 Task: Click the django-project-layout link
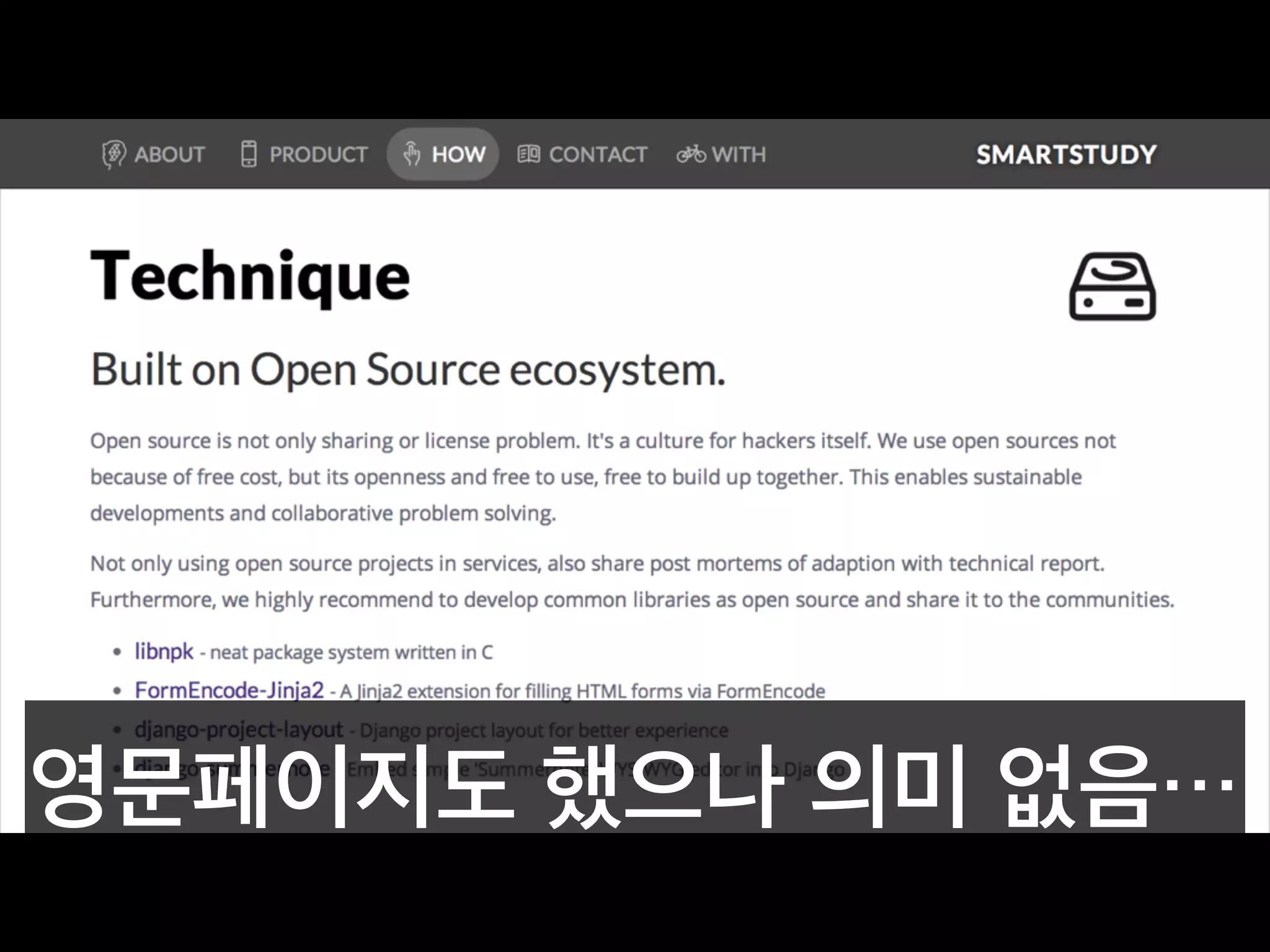238,729
